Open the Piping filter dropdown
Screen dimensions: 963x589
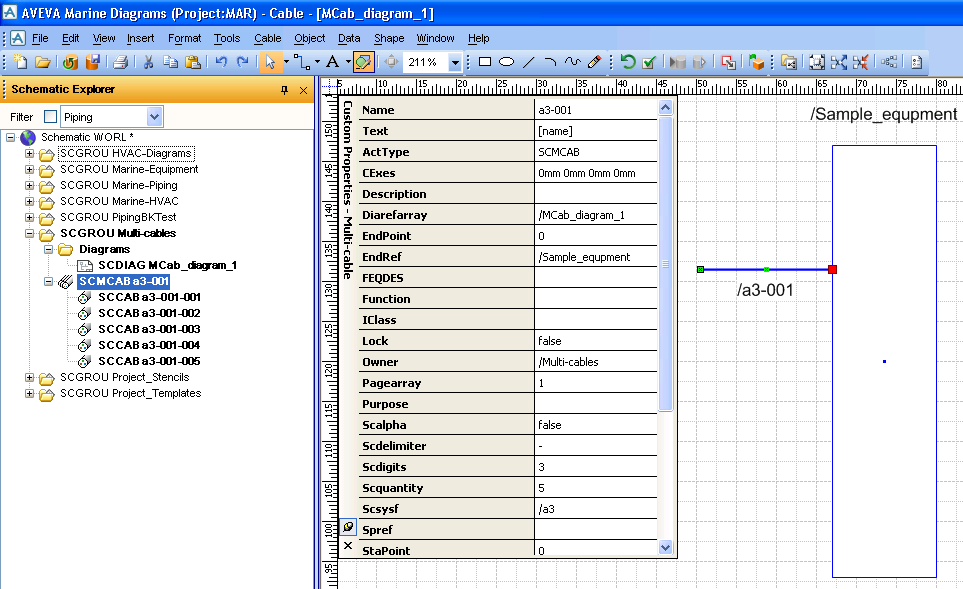tap(154, 117)
